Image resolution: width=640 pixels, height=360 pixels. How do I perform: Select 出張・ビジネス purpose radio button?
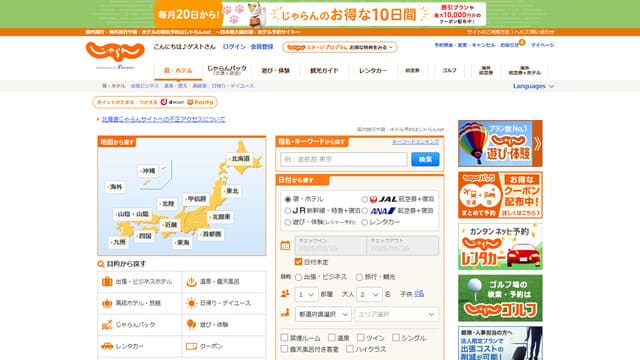tap(298, 277)
